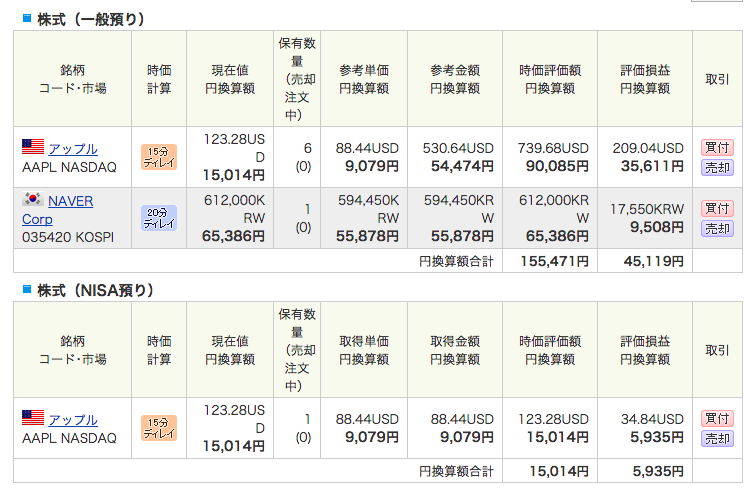This screenshot has height=501, width=755.
Task: Click 売却 button for AAPL in NISA預り
Action: [x=717, y=438]
